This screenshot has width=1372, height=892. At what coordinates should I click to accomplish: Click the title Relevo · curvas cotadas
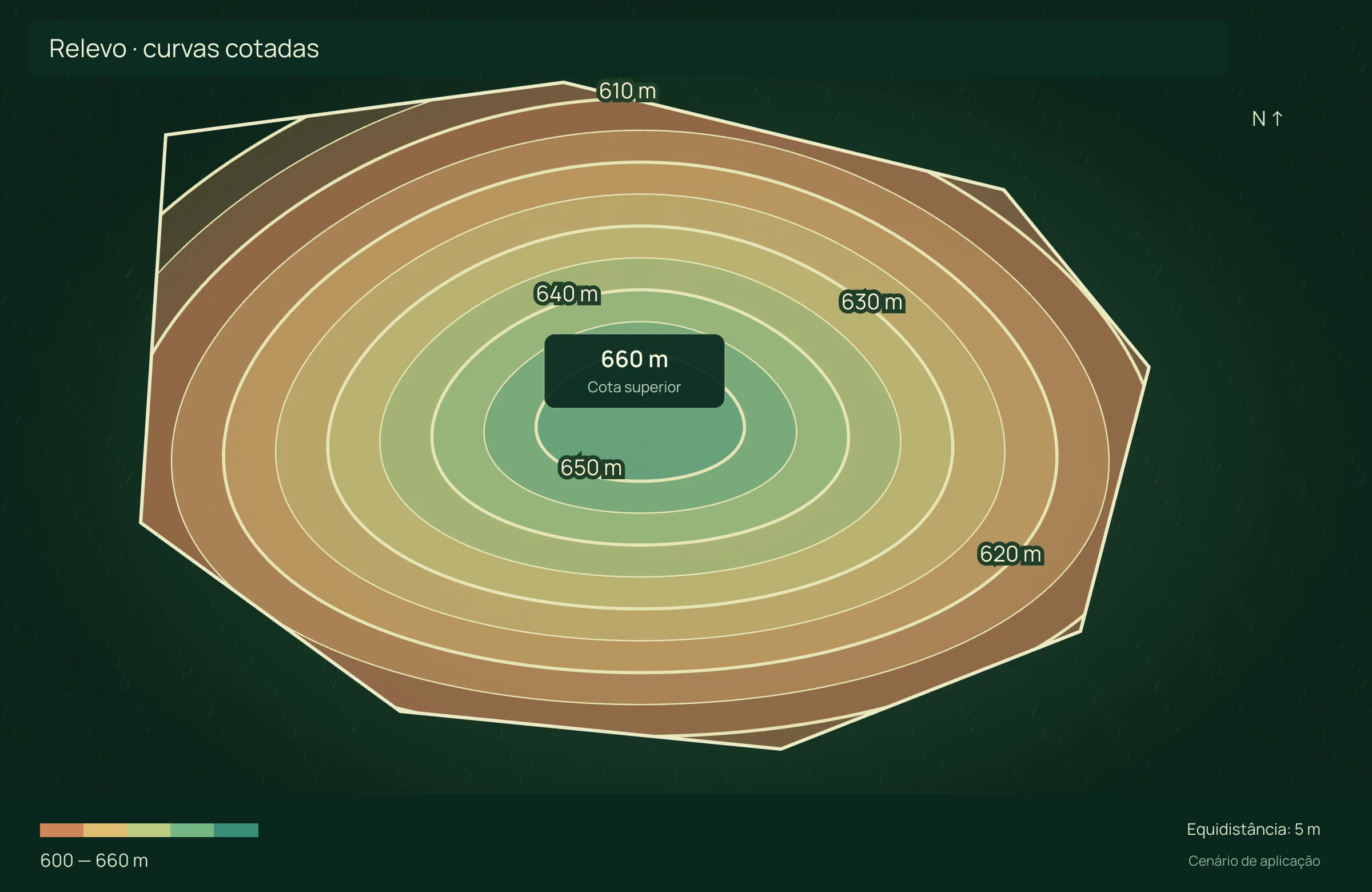click(184, 49)
